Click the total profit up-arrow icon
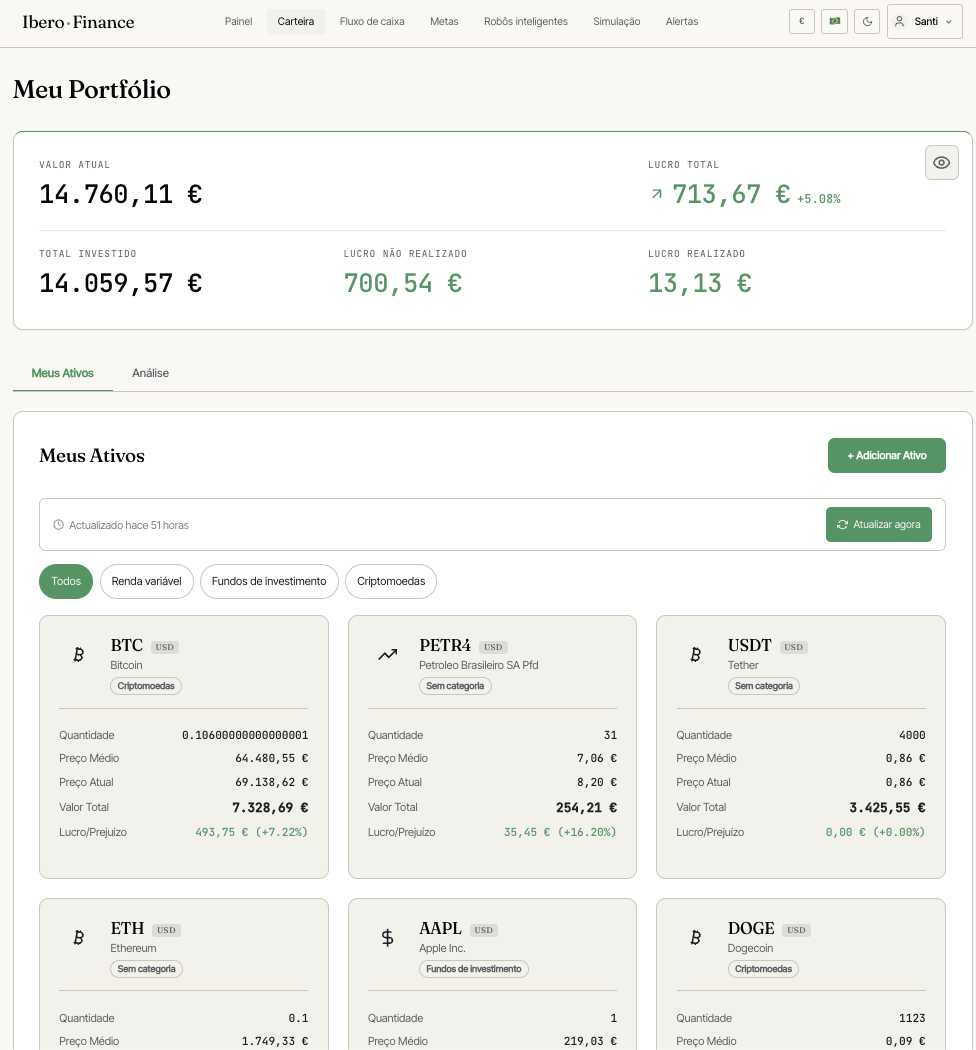This screenshot has height=1050, width=976. coord(656,194)
